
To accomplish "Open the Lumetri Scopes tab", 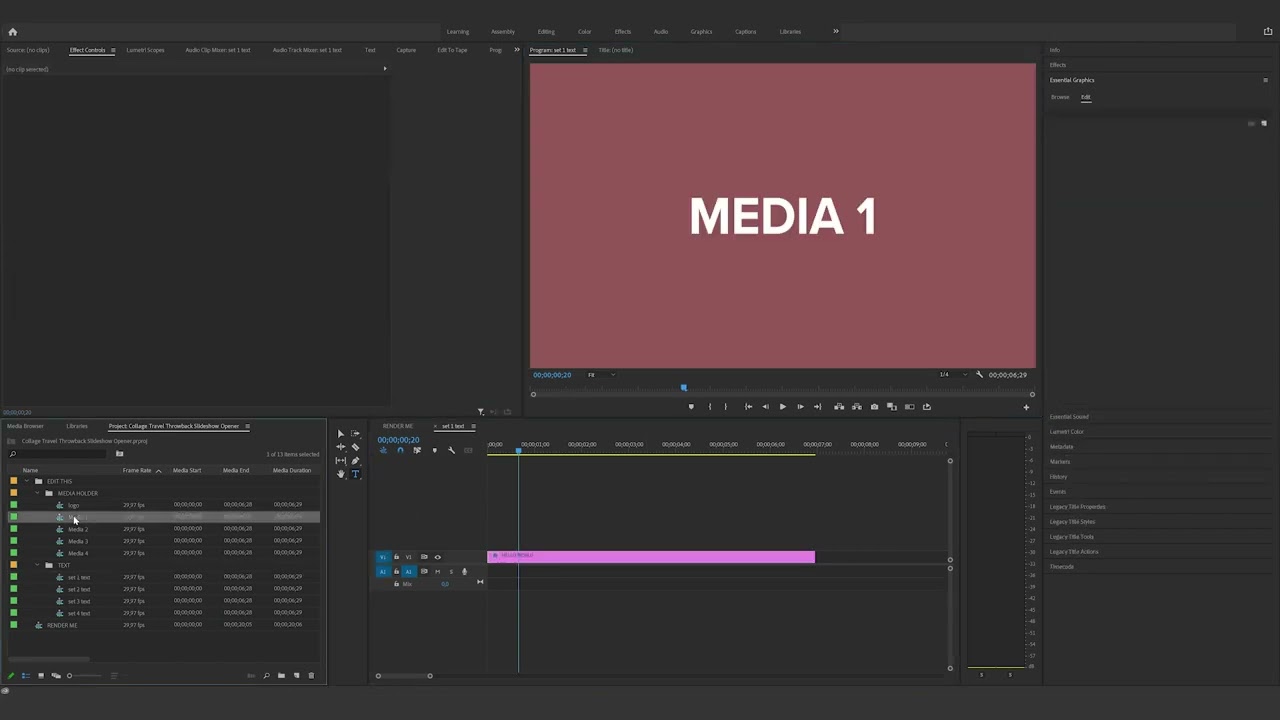I will [145, 50].
